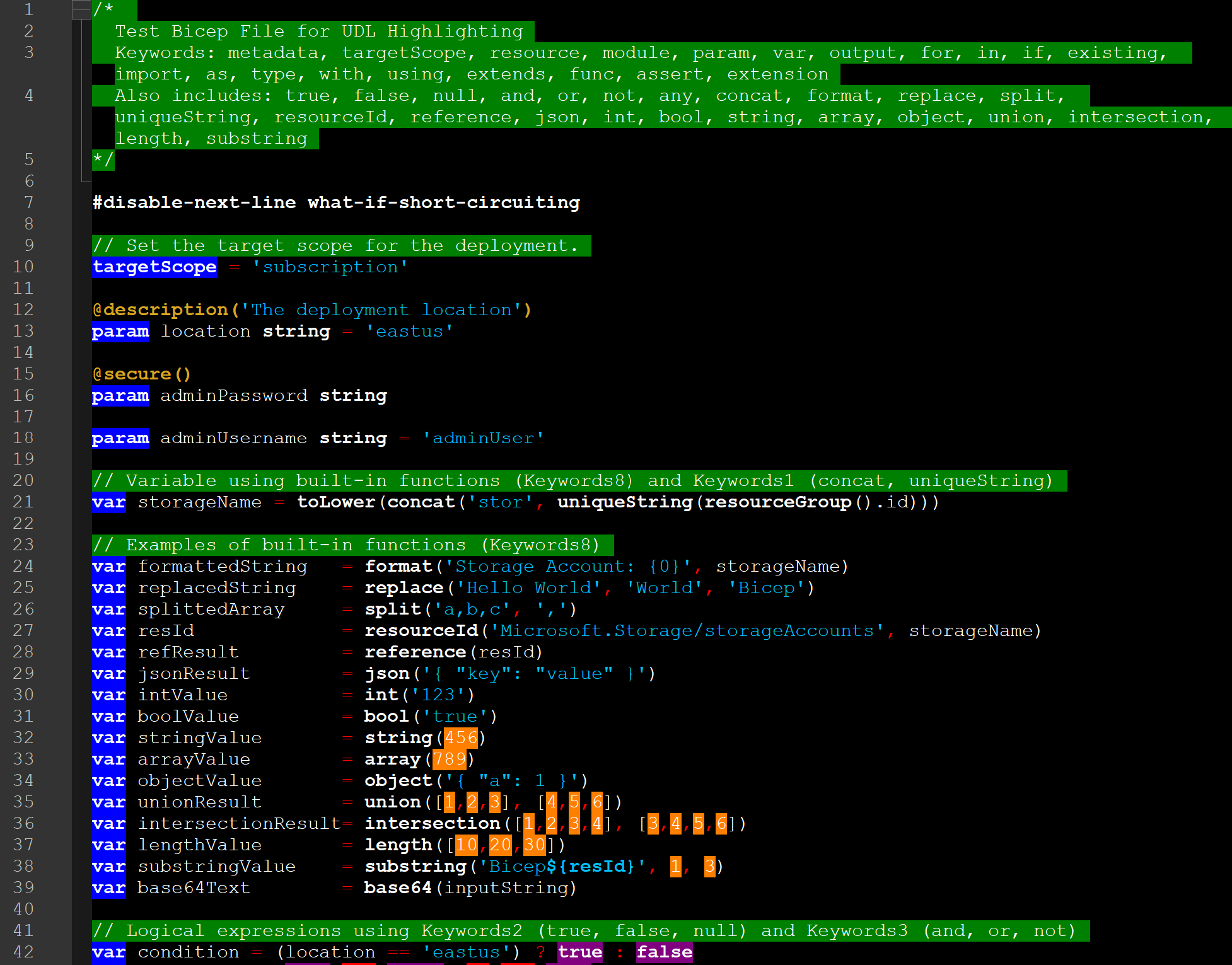
Task: Click line number 10 in the margin
Action: tap(23, 267)
